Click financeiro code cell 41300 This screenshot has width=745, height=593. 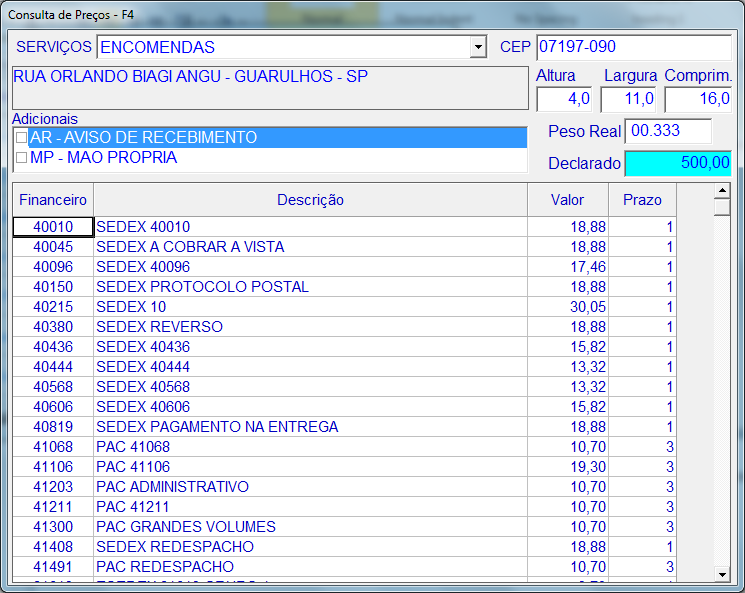pyautogui.click(x=53, y=526)
